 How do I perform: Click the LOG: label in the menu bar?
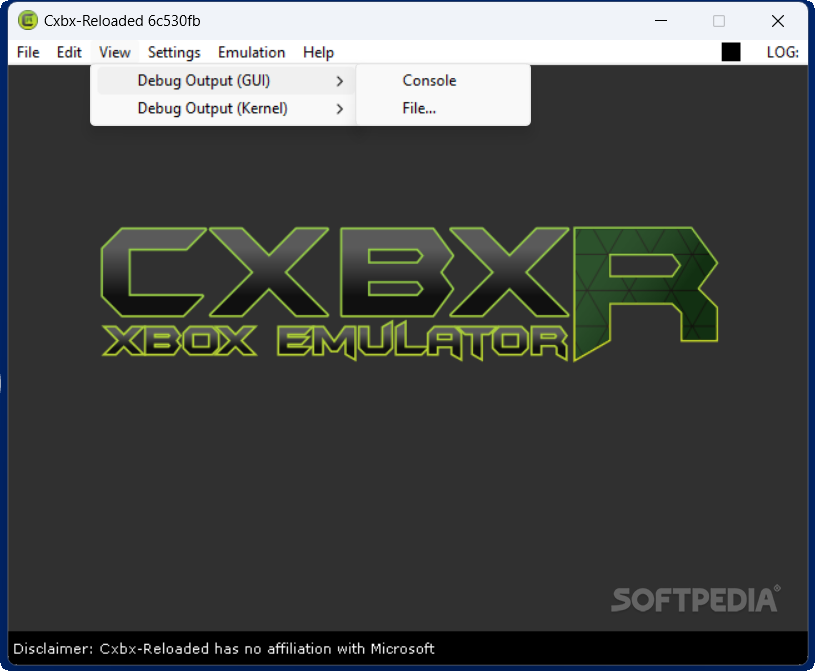click(783, 52)
